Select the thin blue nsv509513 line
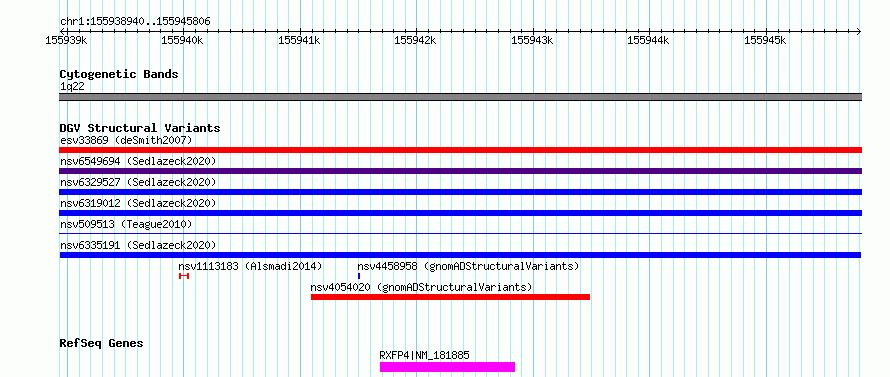Viewport: 890px width, 377px height. point(460,233)
